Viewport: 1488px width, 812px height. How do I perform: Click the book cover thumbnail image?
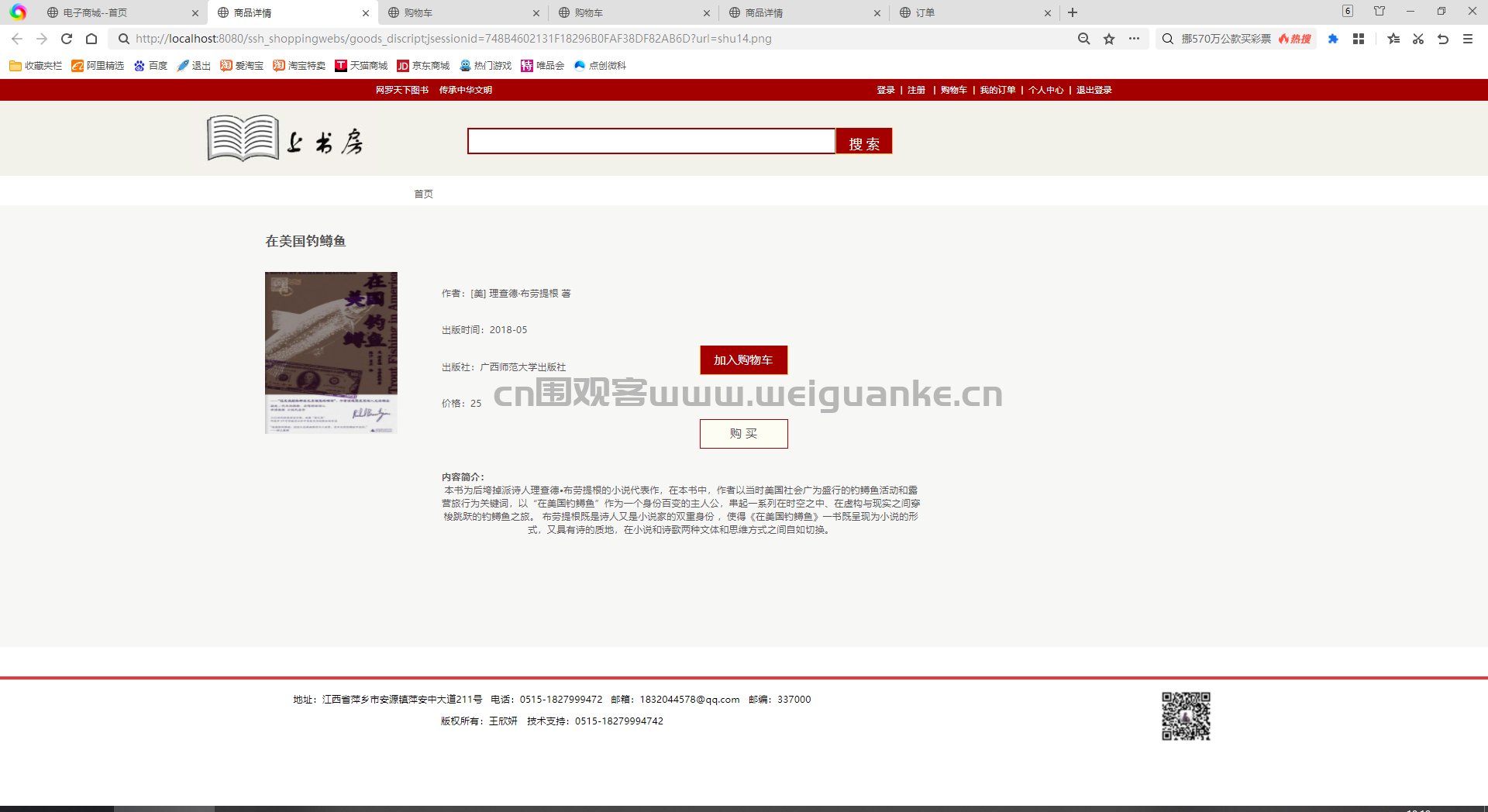pyautogui.click(x=331, y=353)
